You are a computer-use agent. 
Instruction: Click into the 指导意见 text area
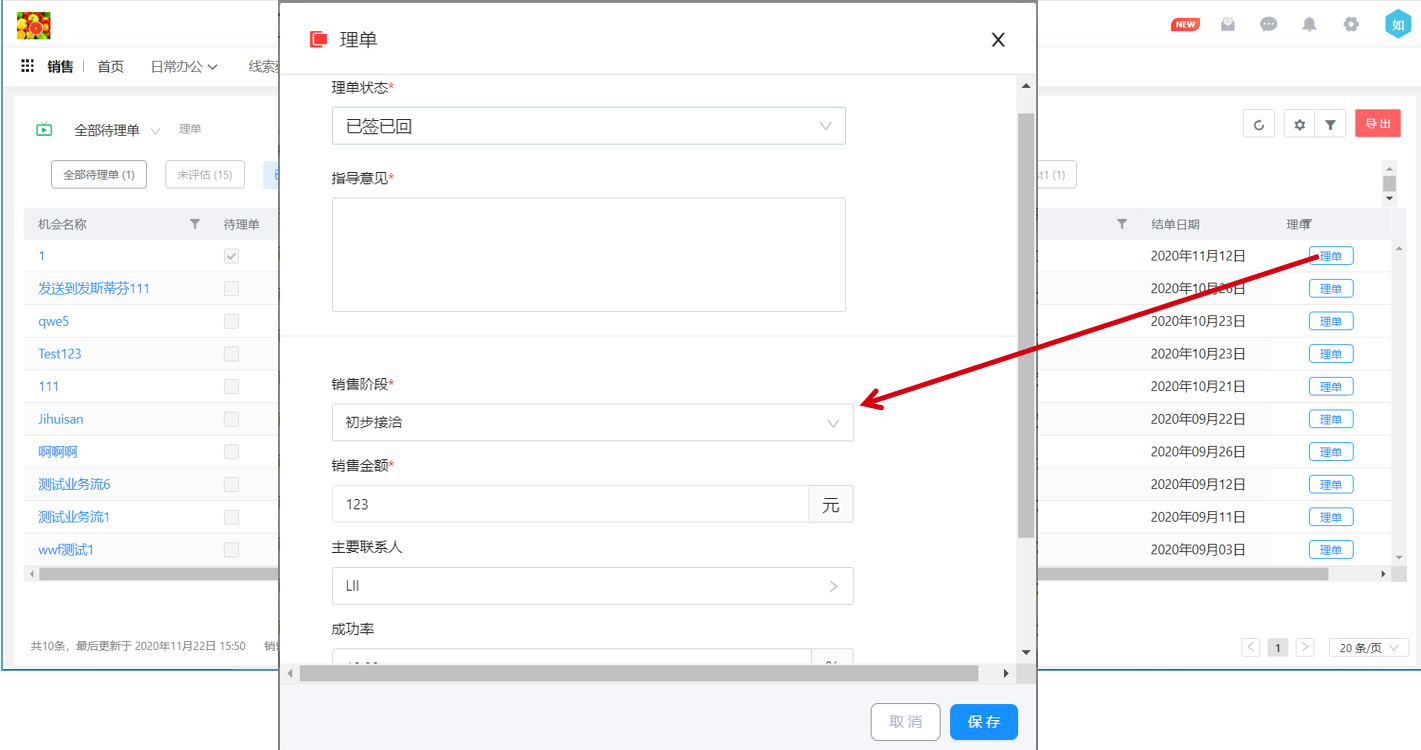588,254
